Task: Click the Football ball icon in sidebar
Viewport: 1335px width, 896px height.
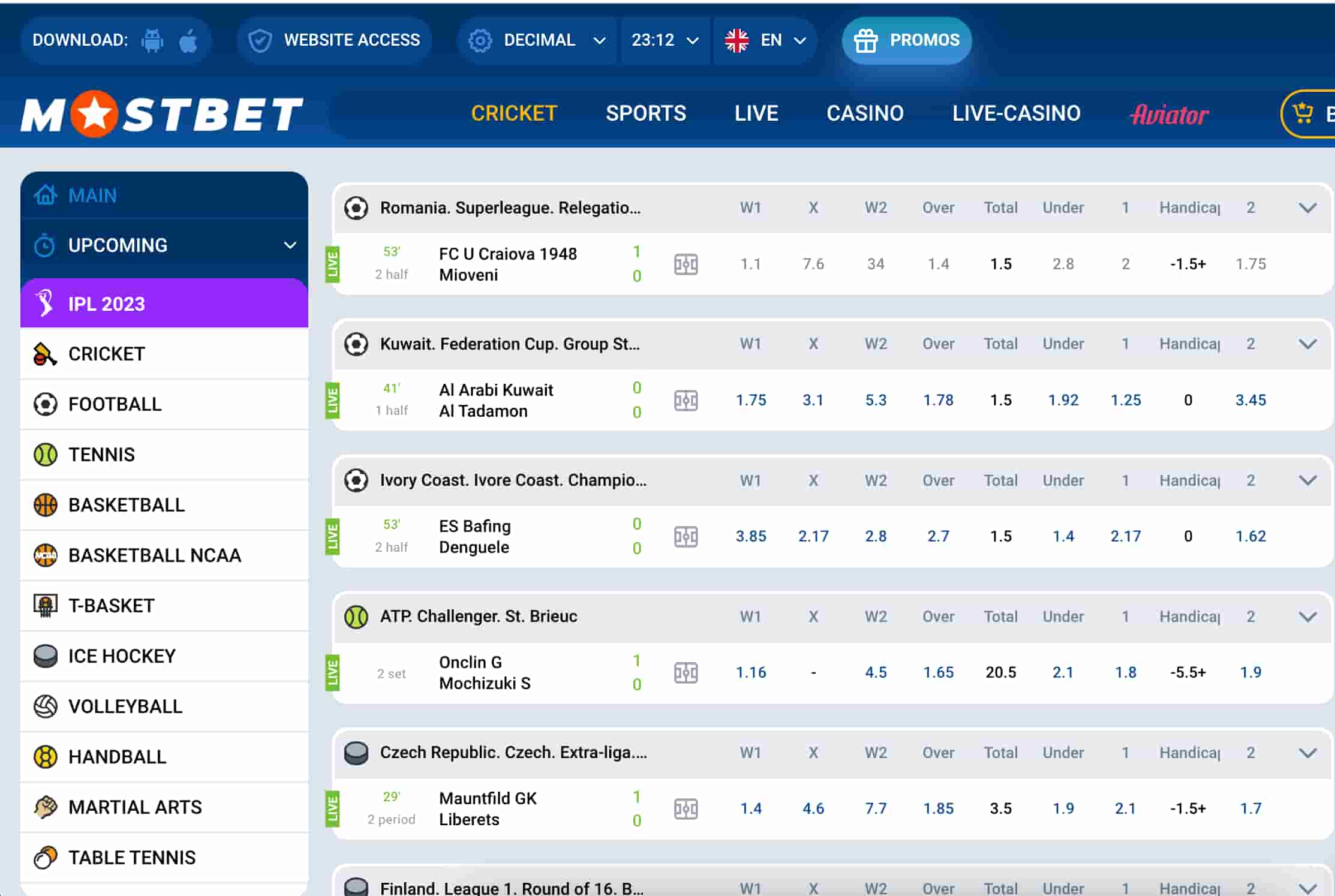Action: click(45, 404)
